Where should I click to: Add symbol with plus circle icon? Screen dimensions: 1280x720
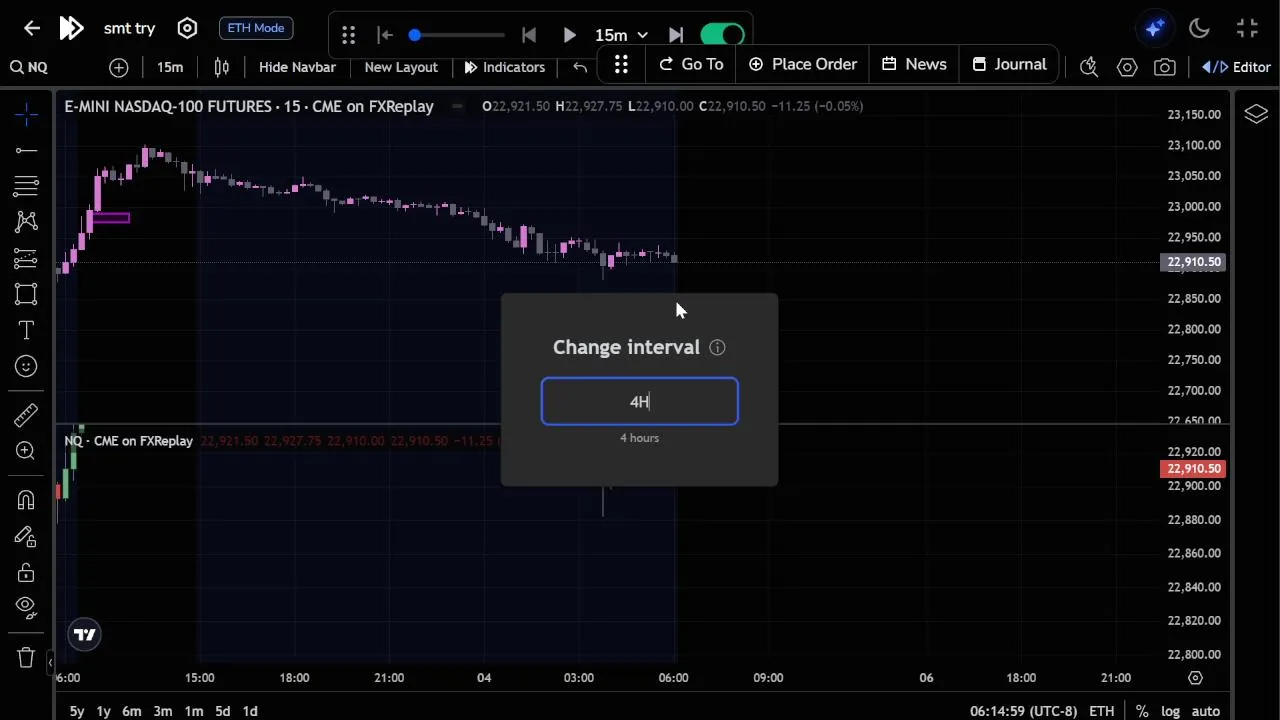click(119, 67)
